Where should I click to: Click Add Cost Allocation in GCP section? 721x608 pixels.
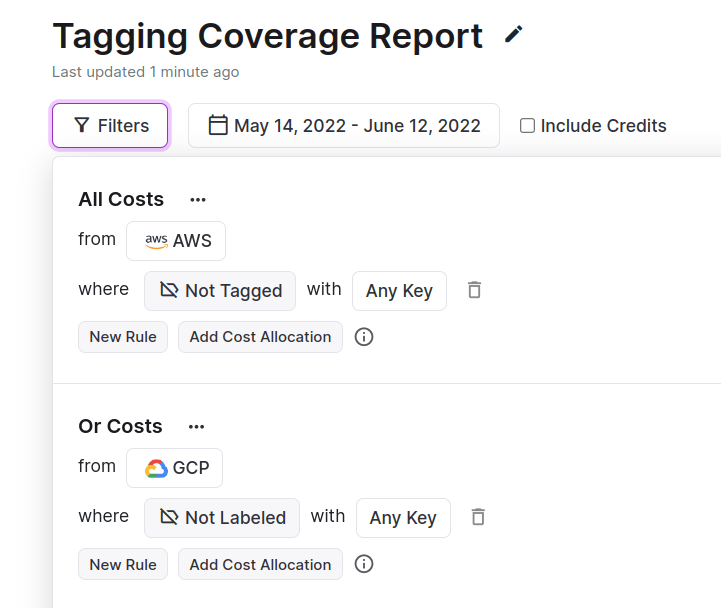(x=260, y=565)
